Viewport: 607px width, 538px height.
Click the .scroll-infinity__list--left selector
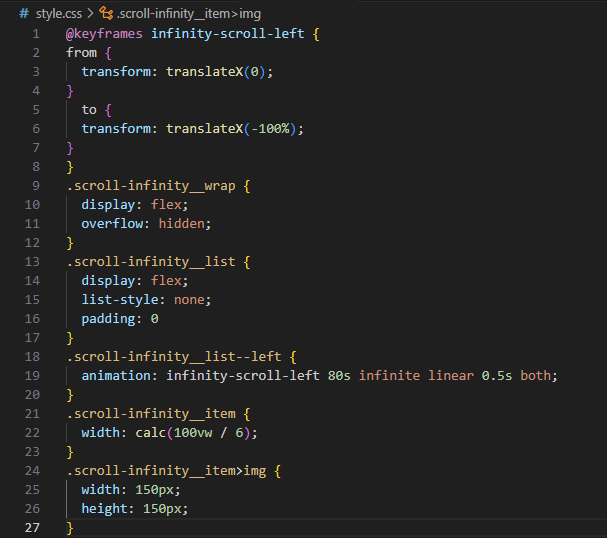179,356
